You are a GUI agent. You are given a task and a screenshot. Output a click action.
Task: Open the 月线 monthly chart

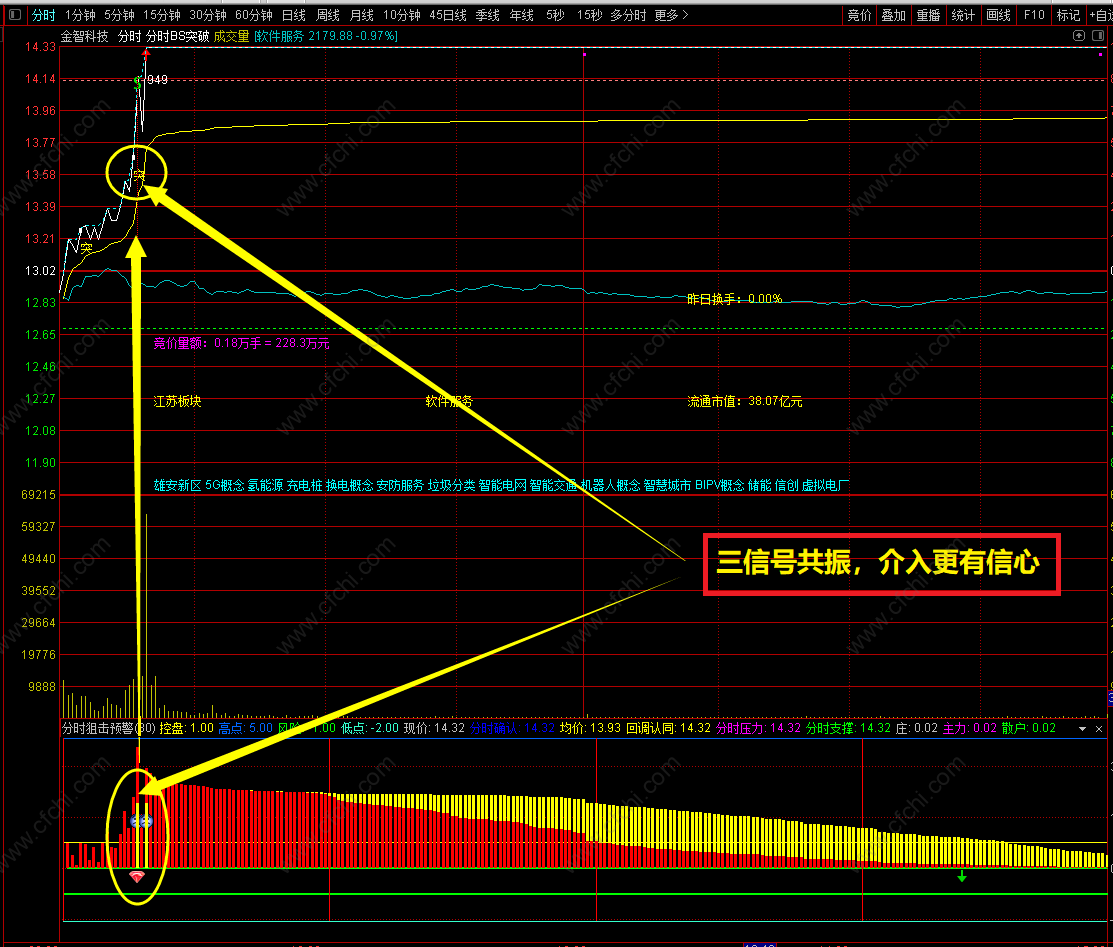click(x=361, y=15)
